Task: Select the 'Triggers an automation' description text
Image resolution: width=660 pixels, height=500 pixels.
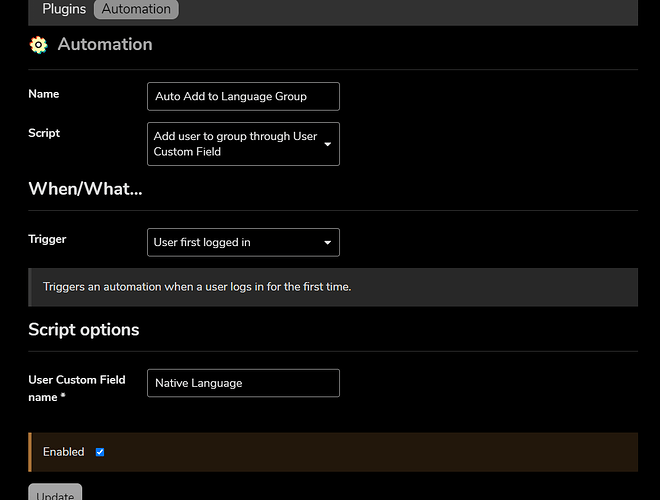Action: [x=197, y=287]
